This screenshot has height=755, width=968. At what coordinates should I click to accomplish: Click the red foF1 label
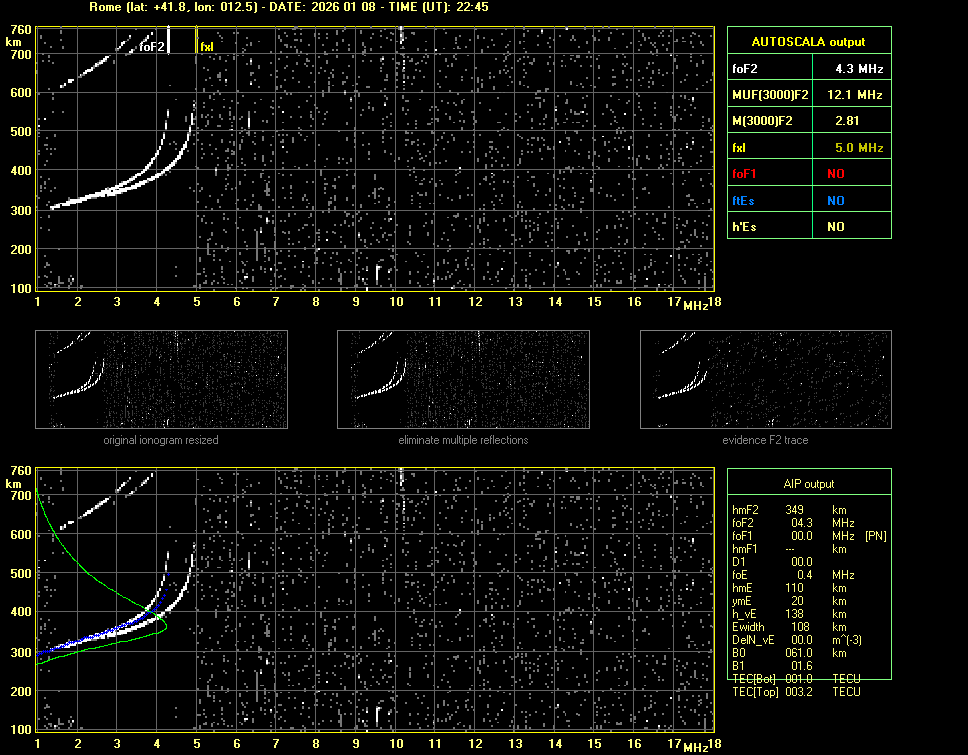pos(745,174)
